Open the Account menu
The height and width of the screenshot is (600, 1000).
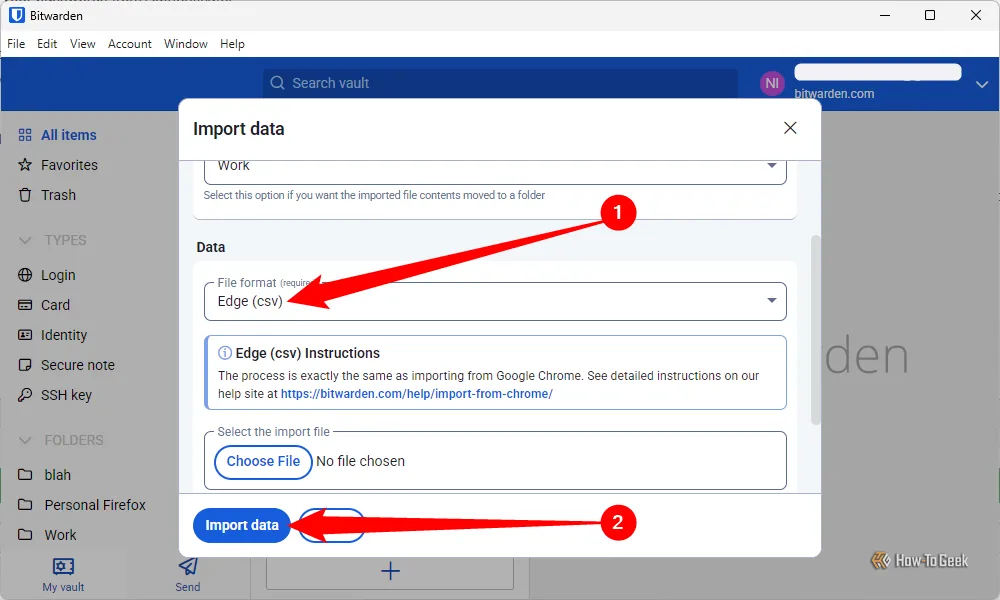point(130,44)
